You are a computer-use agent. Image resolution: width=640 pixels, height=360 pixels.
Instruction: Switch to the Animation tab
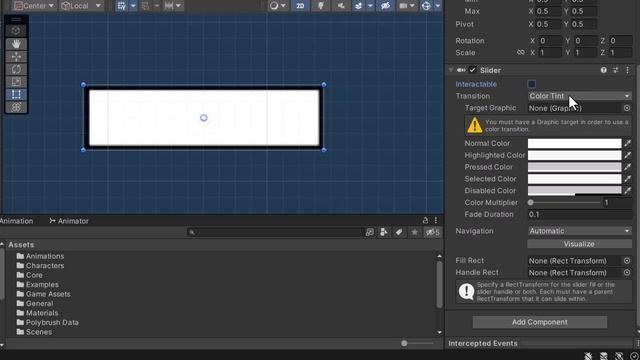click(x=16, y=221)
